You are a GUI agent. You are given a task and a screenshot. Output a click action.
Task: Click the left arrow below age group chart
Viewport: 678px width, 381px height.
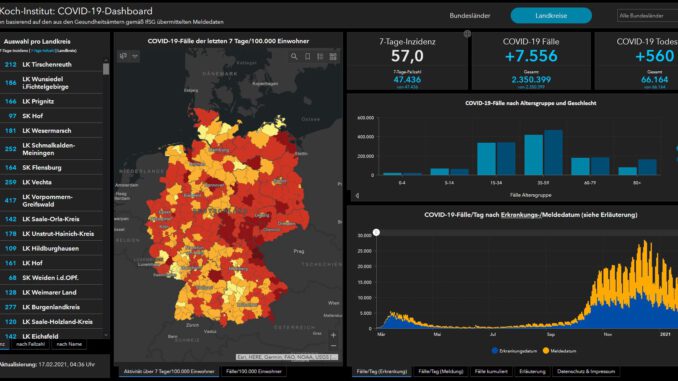[x=357, y=196]
